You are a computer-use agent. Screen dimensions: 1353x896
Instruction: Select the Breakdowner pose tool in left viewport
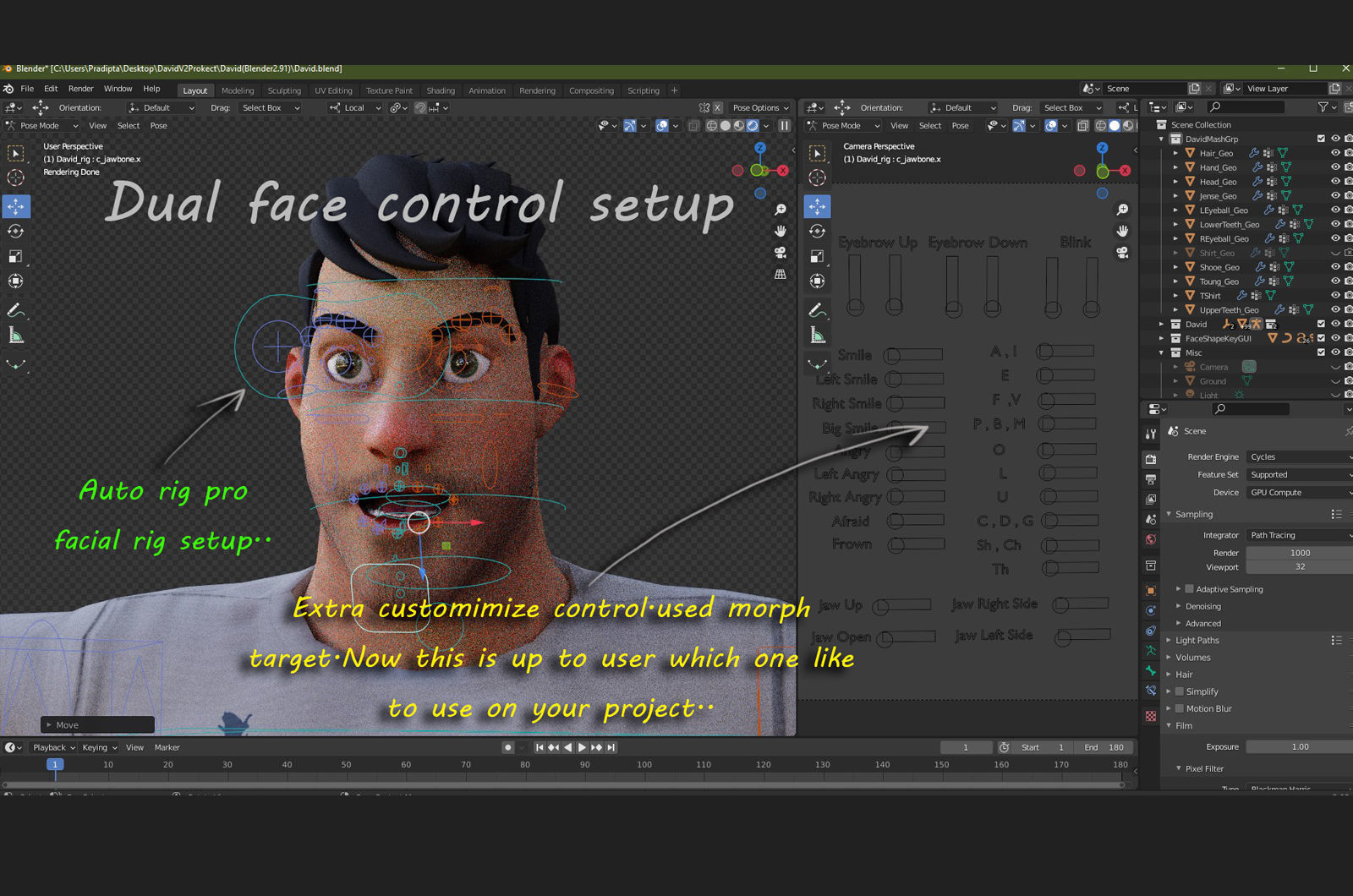pos(15,365)
